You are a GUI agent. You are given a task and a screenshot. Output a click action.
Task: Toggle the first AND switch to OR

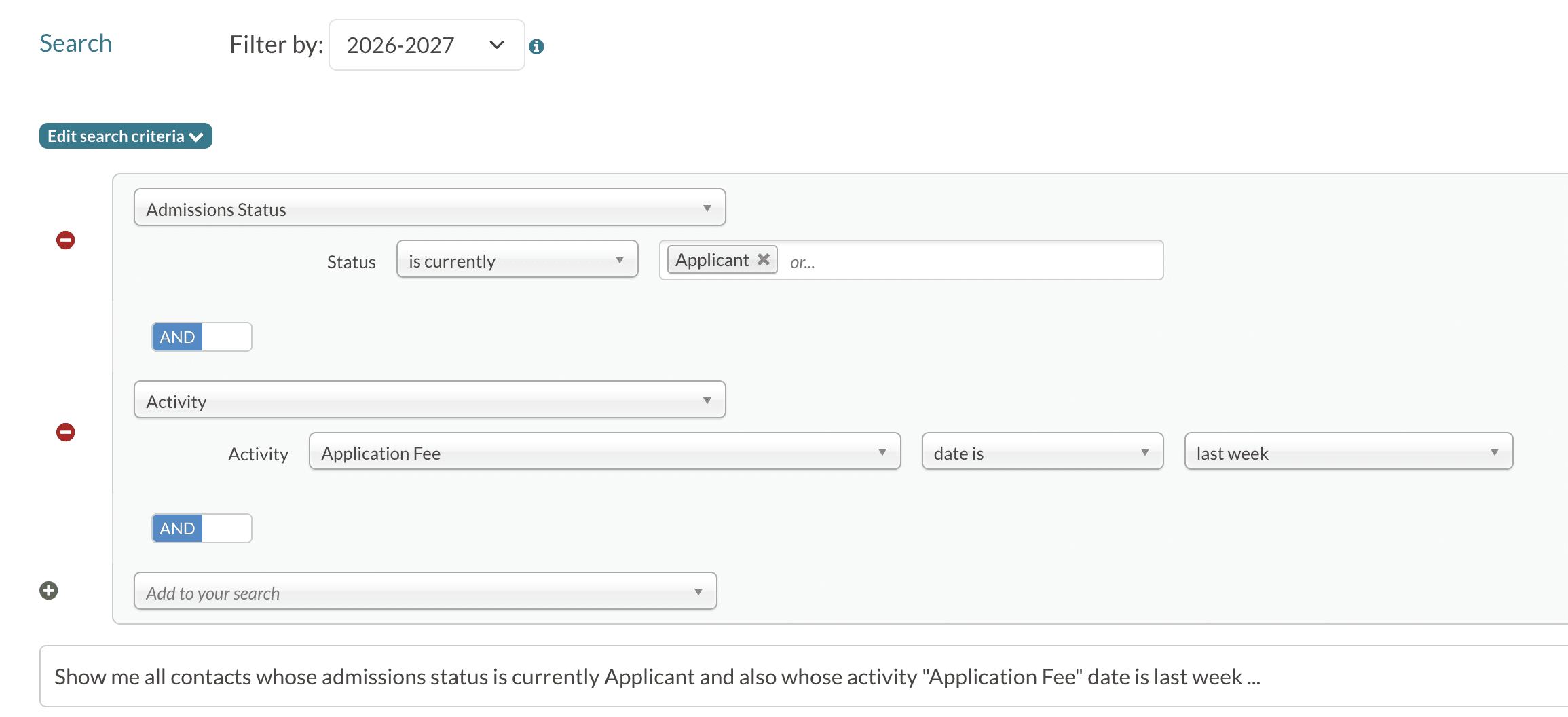(202, 336)
